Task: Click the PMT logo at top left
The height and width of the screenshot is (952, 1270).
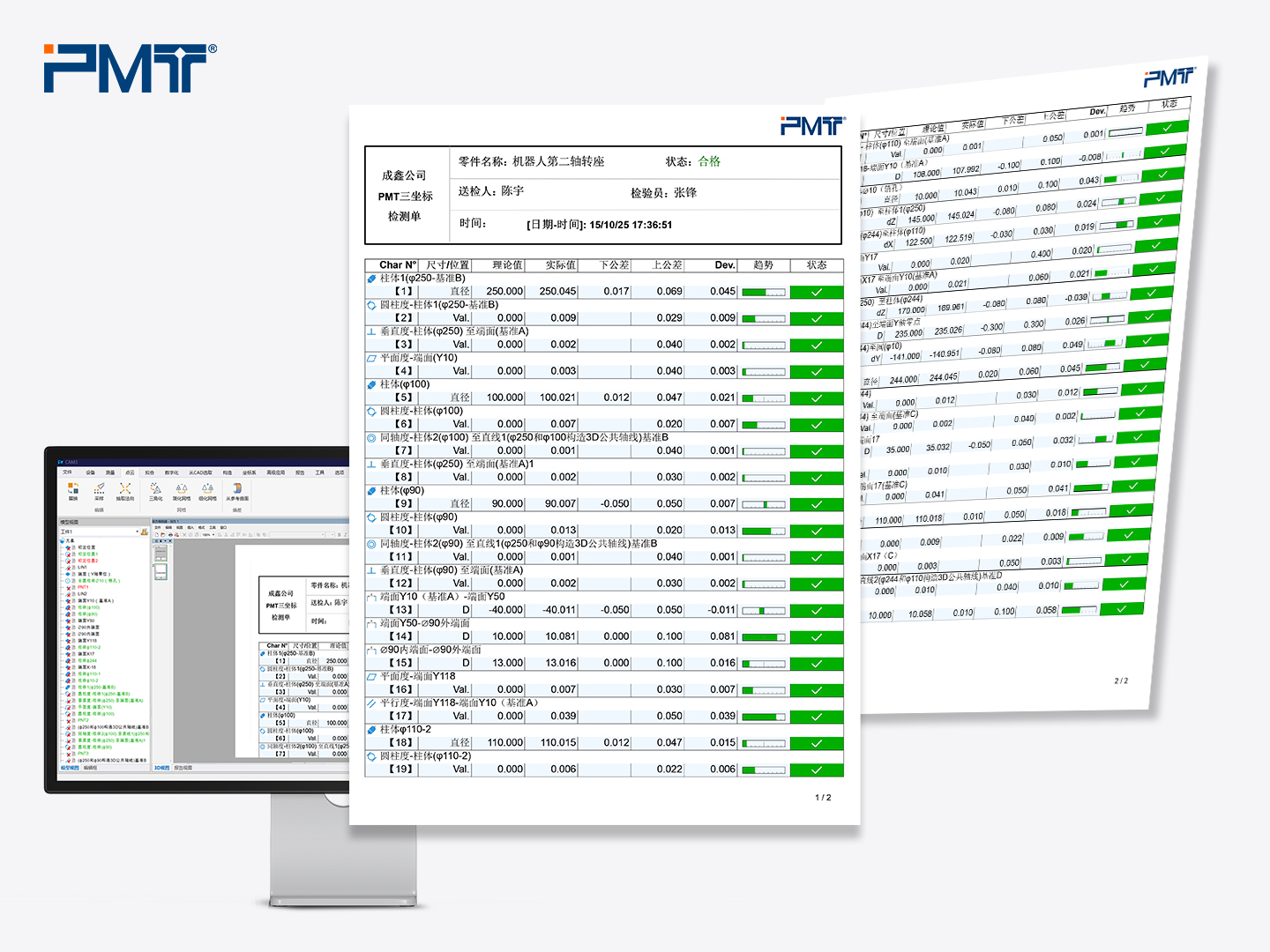Action: (x=129, y=69)
